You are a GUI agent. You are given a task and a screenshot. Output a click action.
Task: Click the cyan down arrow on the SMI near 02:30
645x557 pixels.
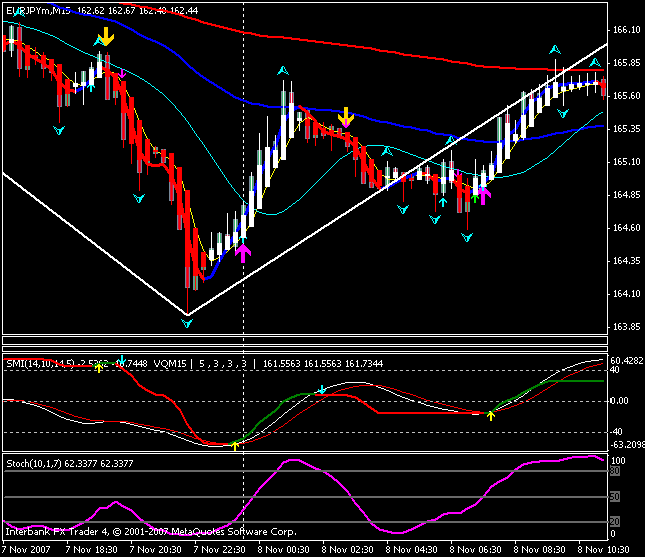[x=322, y=389]
